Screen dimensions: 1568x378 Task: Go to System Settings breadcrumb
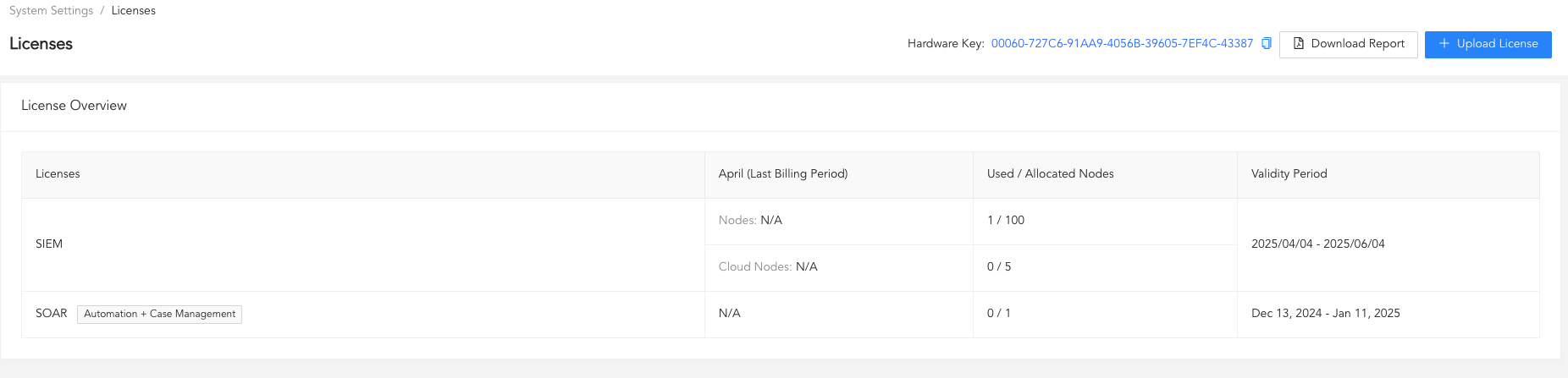coord(52,11)
